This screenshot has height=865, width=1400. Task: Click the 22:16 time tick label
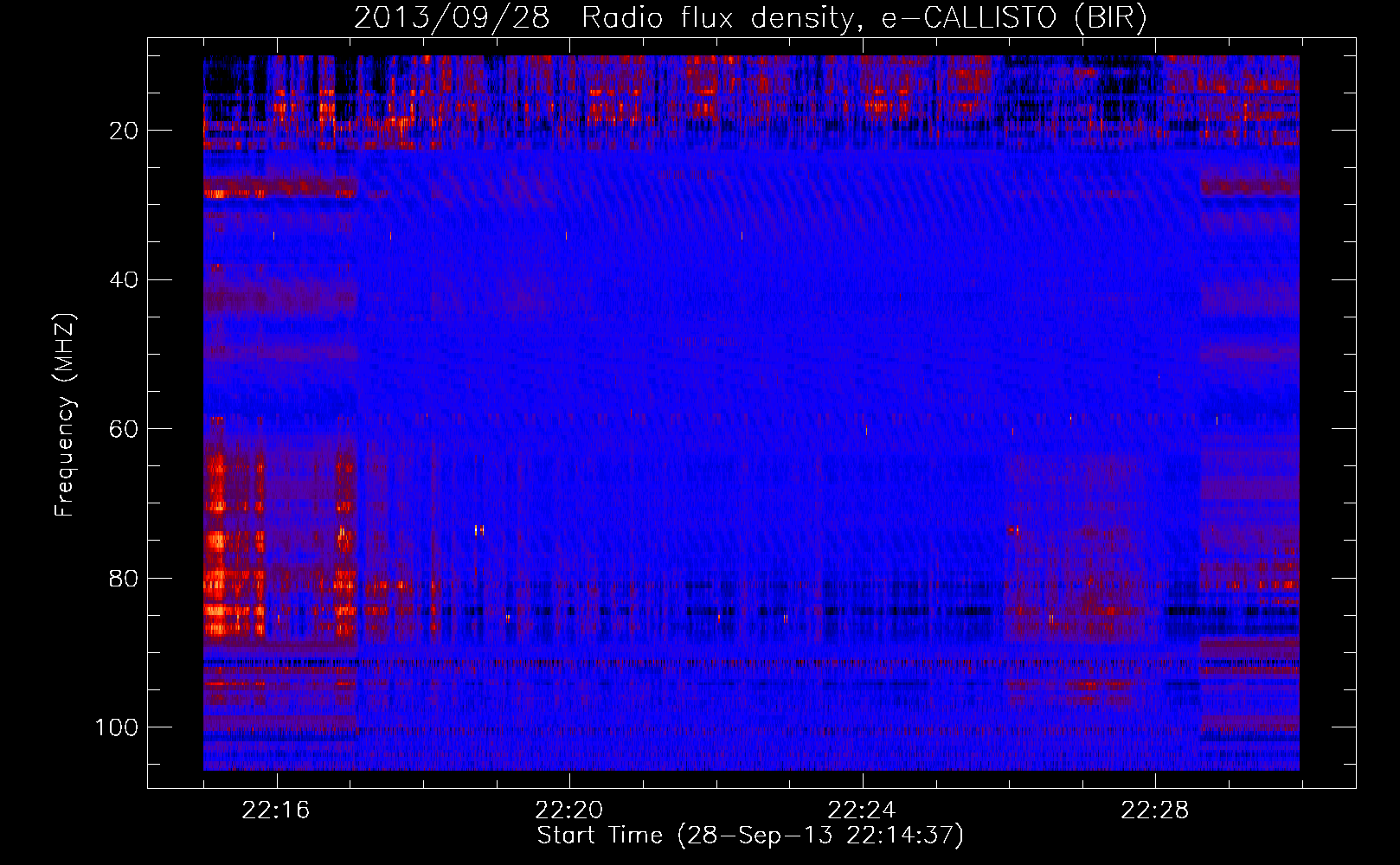[277, 811]
